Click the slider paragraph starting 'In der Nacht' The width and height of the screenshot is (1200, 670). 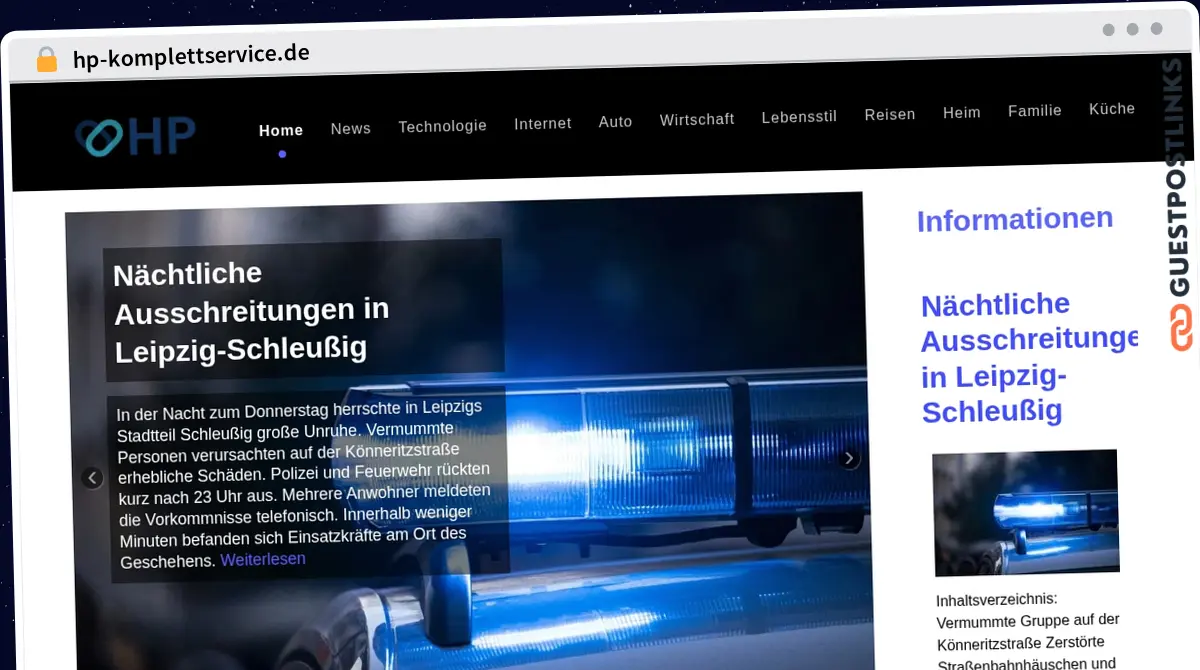[x=306, y=485]
